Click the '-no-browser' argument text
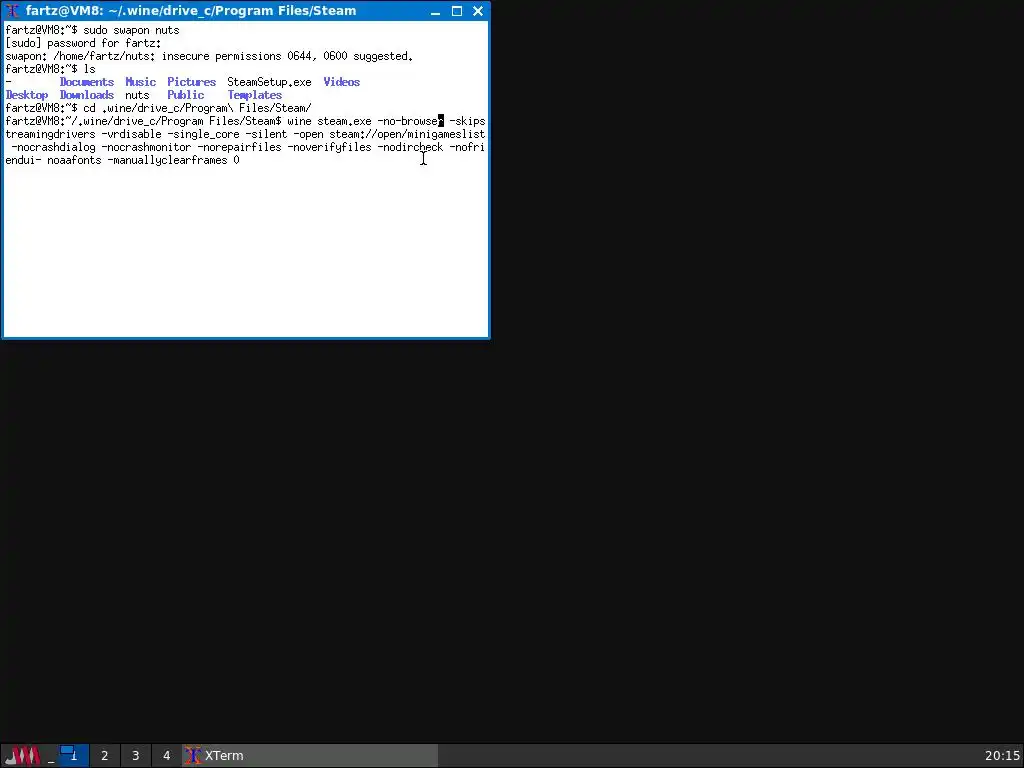The width and height of the screenshot is (1024, 768). click(x=410, y=121)
